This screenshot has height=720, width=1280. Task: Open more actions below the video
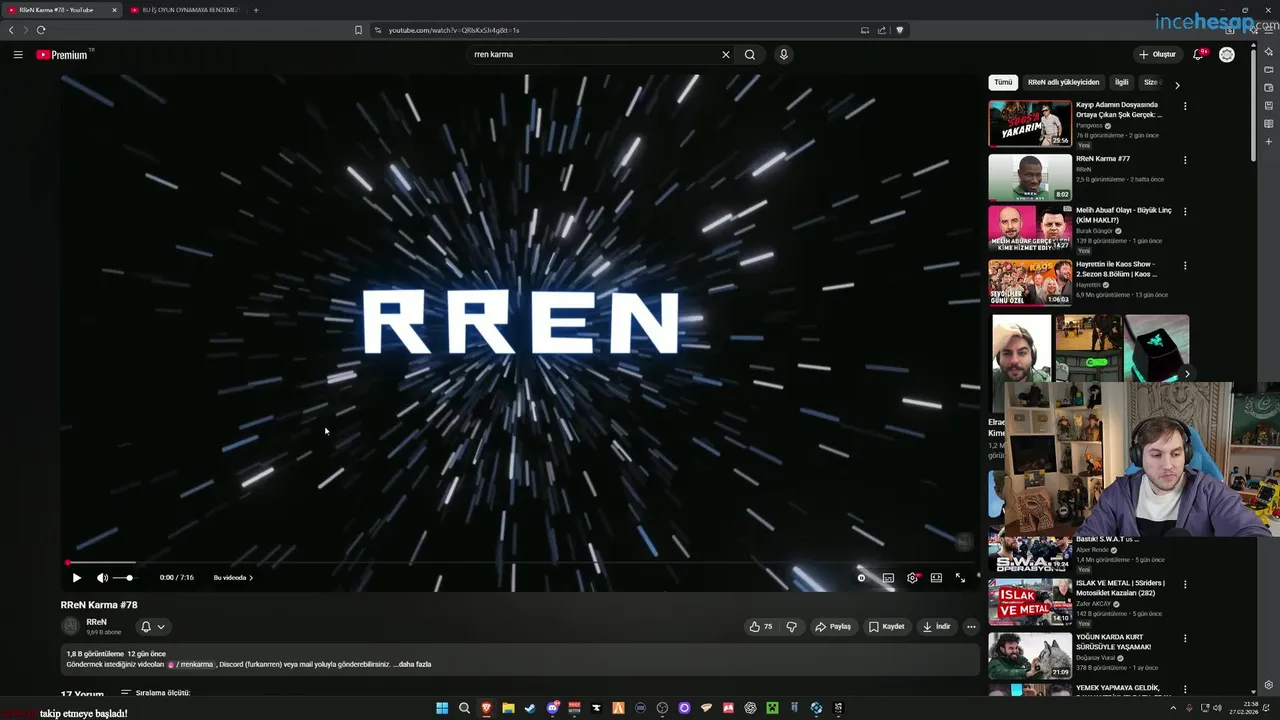click(x=970, y=626)
